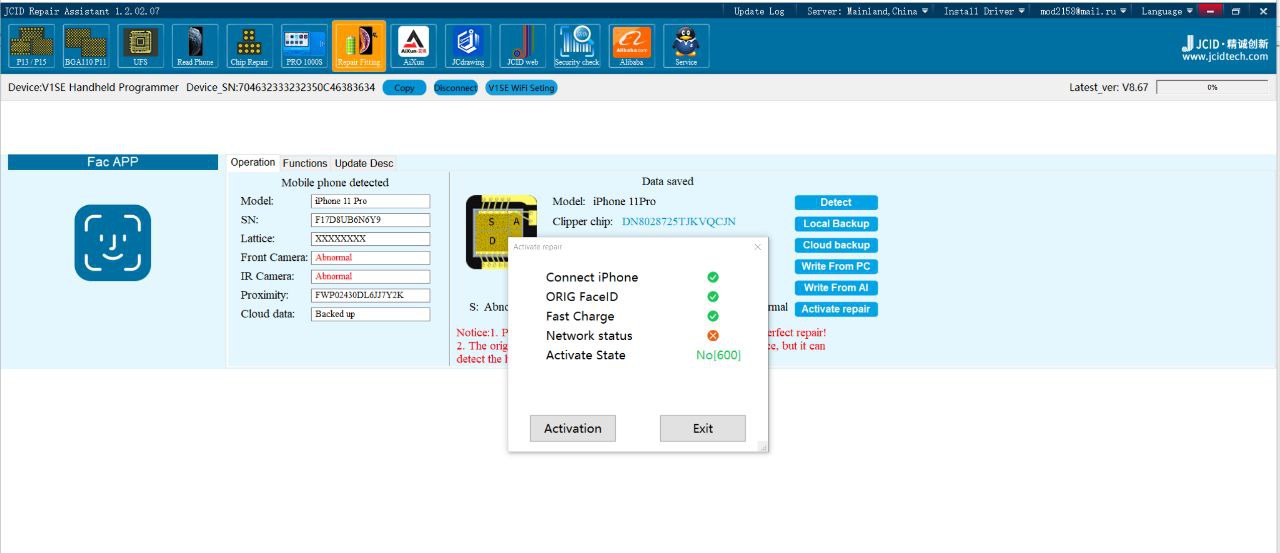Open the JCID web icon
The width and height of the screenshot is (1280, 553).
(x=522, y=46)
